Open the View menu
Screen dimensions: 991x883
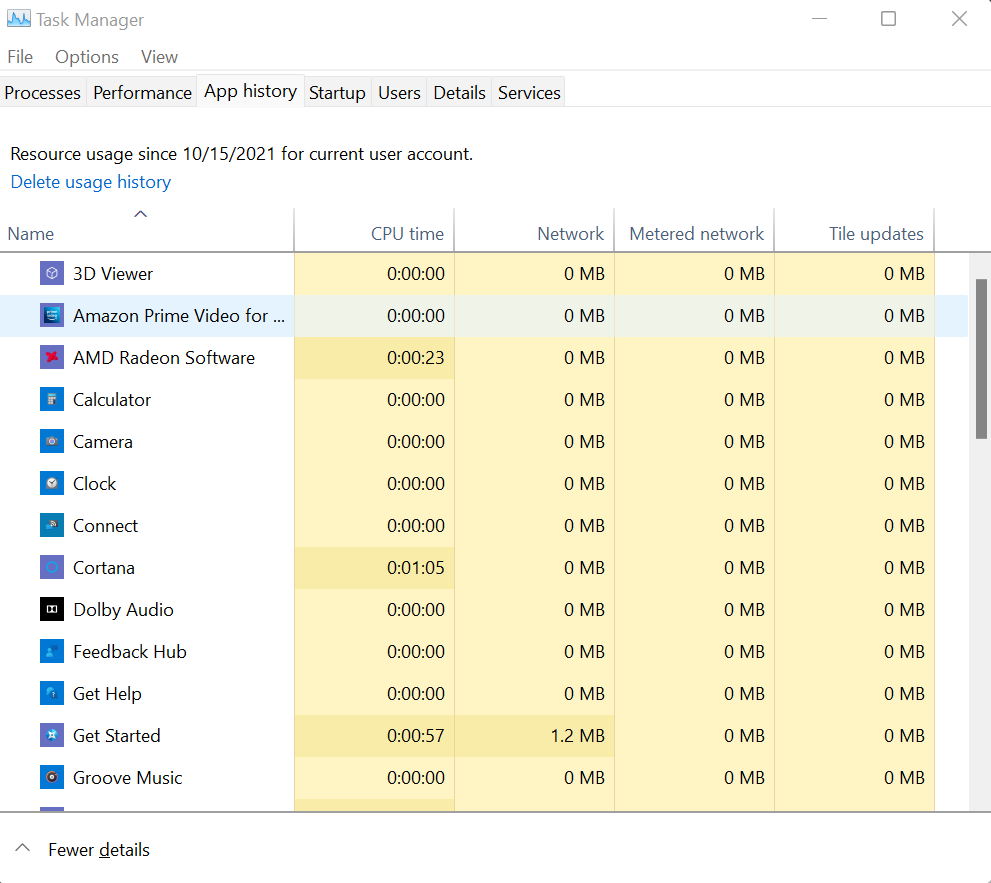point(159,57)
